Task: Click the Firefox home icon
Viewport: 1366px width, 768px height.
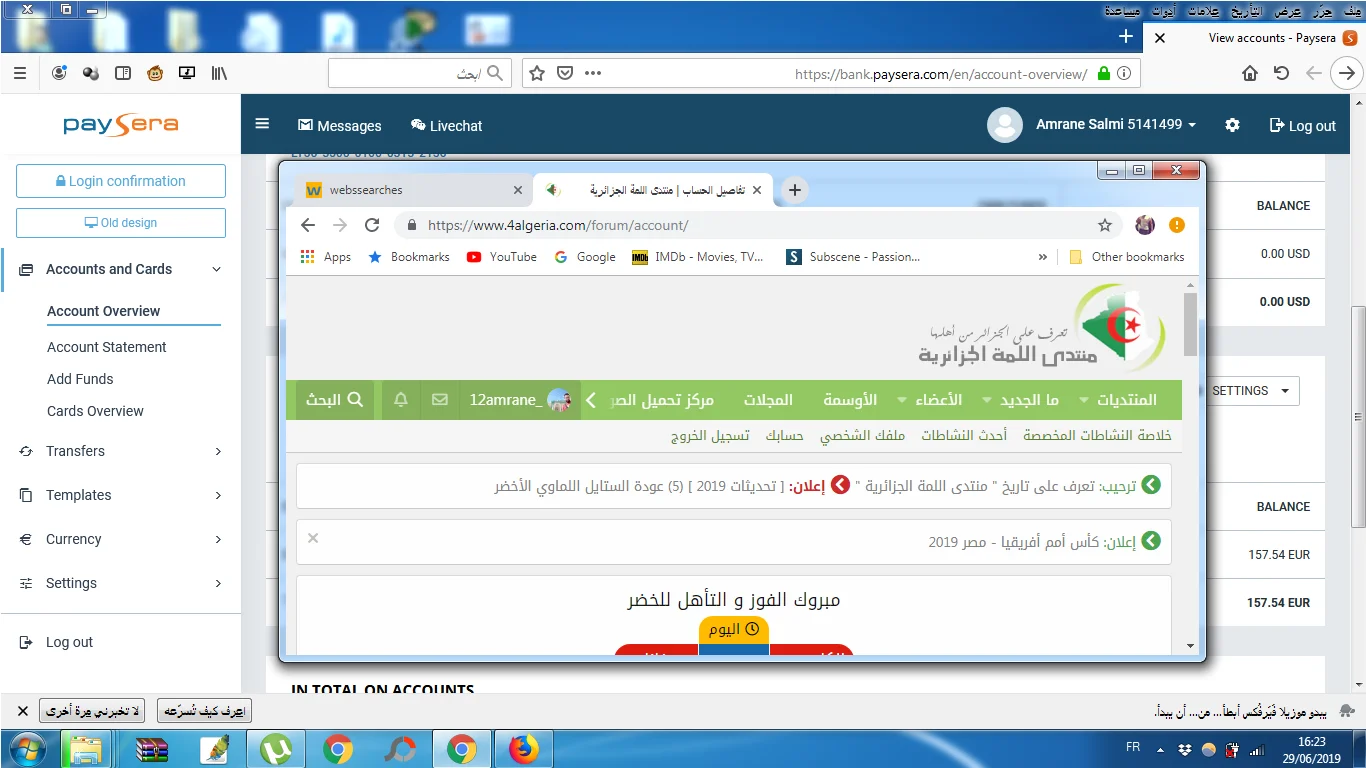Action: click(1249, 73)
